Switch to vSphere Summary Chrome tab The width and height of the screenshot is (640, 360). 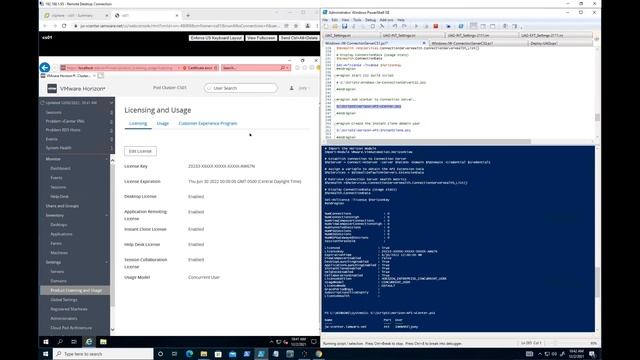[x=76, y=16]
